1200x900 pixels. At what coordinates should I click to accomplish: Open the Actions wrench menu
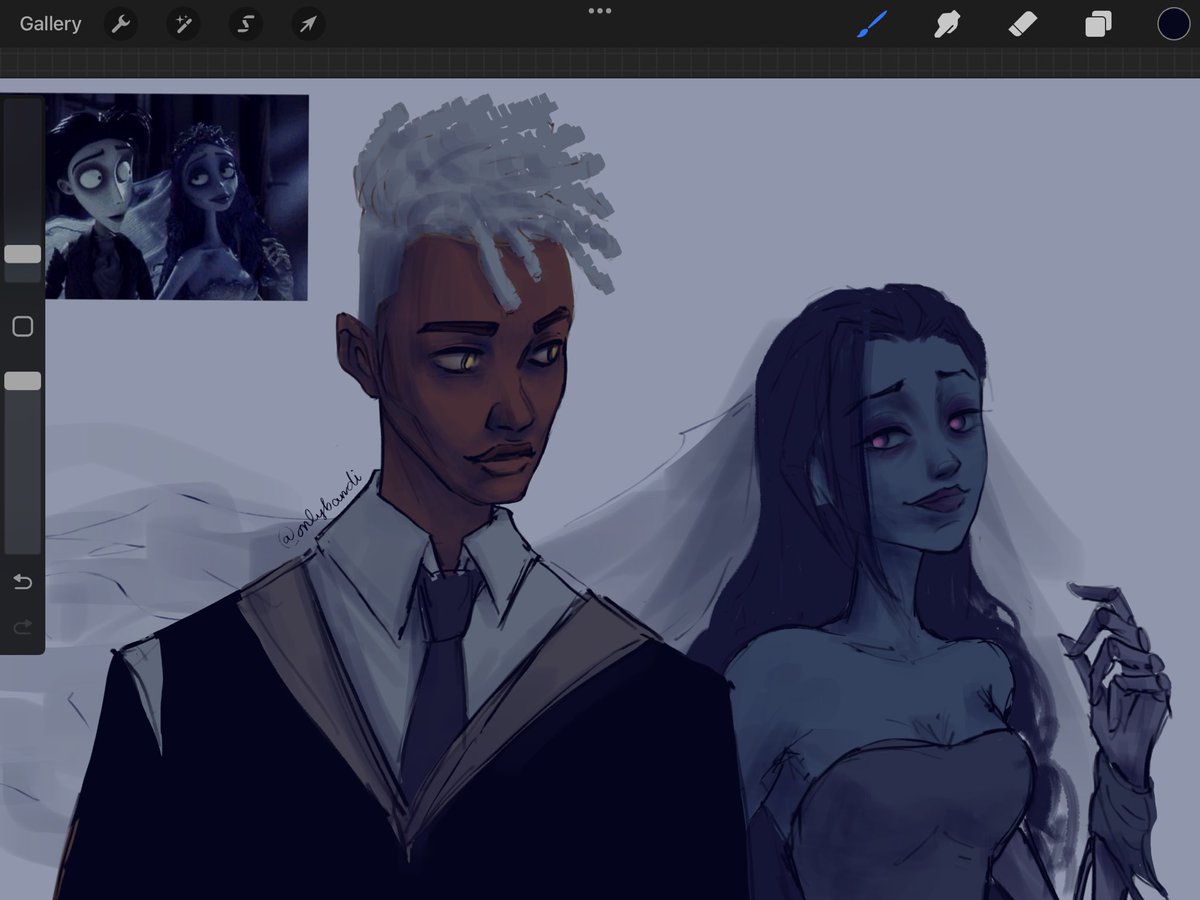pyautogui.click(x=121, y=24)
